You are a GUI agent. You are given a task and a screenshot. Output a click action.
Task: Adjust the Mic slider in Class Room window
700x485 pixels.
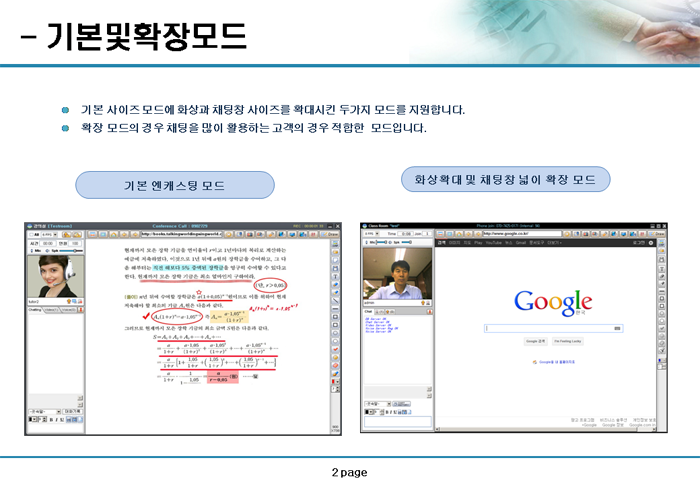pyautogui.click(x=381, y=242)
